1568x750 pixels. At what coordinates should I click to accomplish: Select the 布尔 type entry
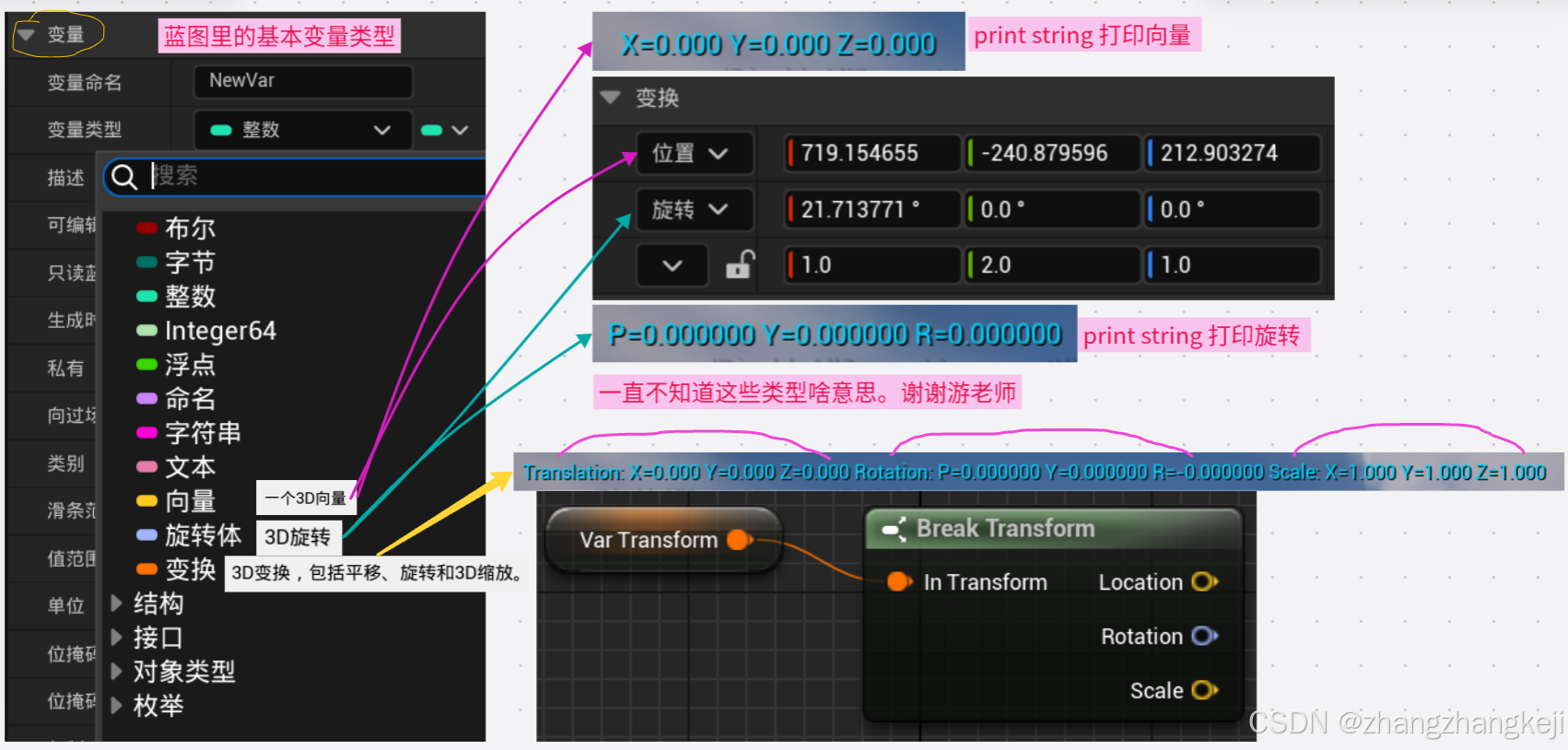coord(190,228)
